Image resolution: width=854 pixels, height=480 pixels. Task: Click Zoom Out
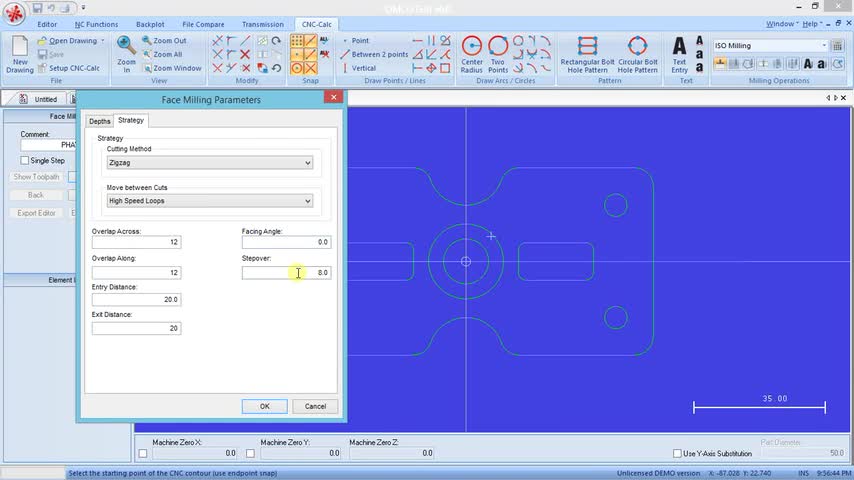pos(164,40)
